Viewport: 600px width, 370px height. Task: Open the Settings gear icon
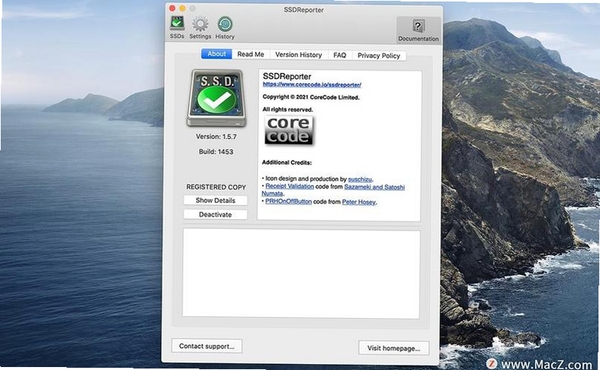pos(200,24)
